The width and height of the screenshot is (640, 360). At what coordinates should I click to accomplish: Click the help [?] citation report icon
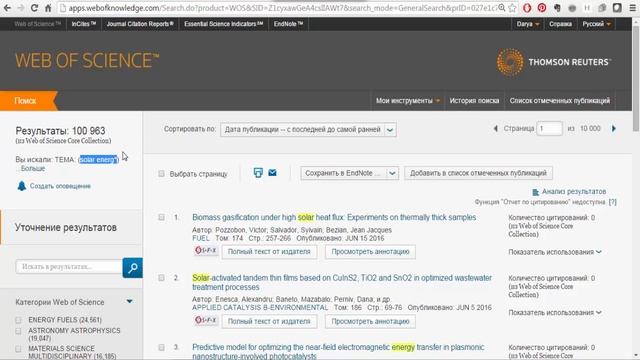(612, 202)
